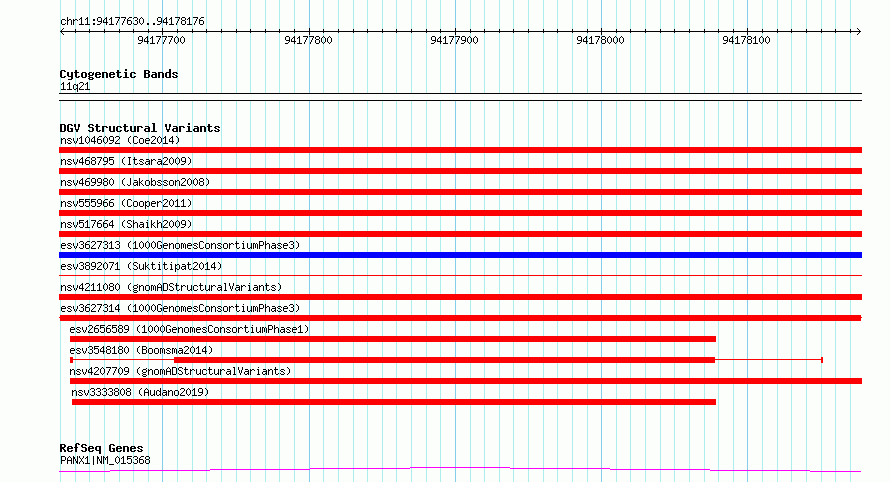Open variant nsv468795 (Itsara2009) label
The image size is (890, 482).
point(126,161)
